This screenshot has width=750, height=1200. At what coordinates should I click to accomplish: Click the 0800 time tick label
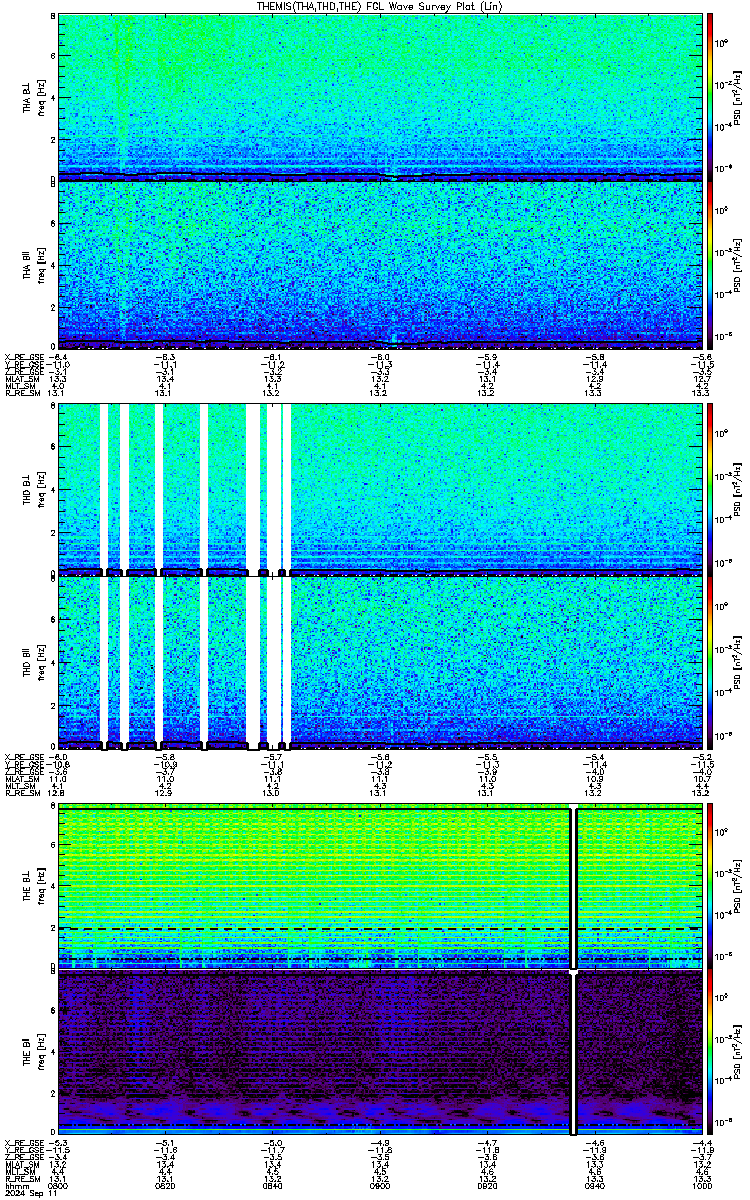(58, 1187)
